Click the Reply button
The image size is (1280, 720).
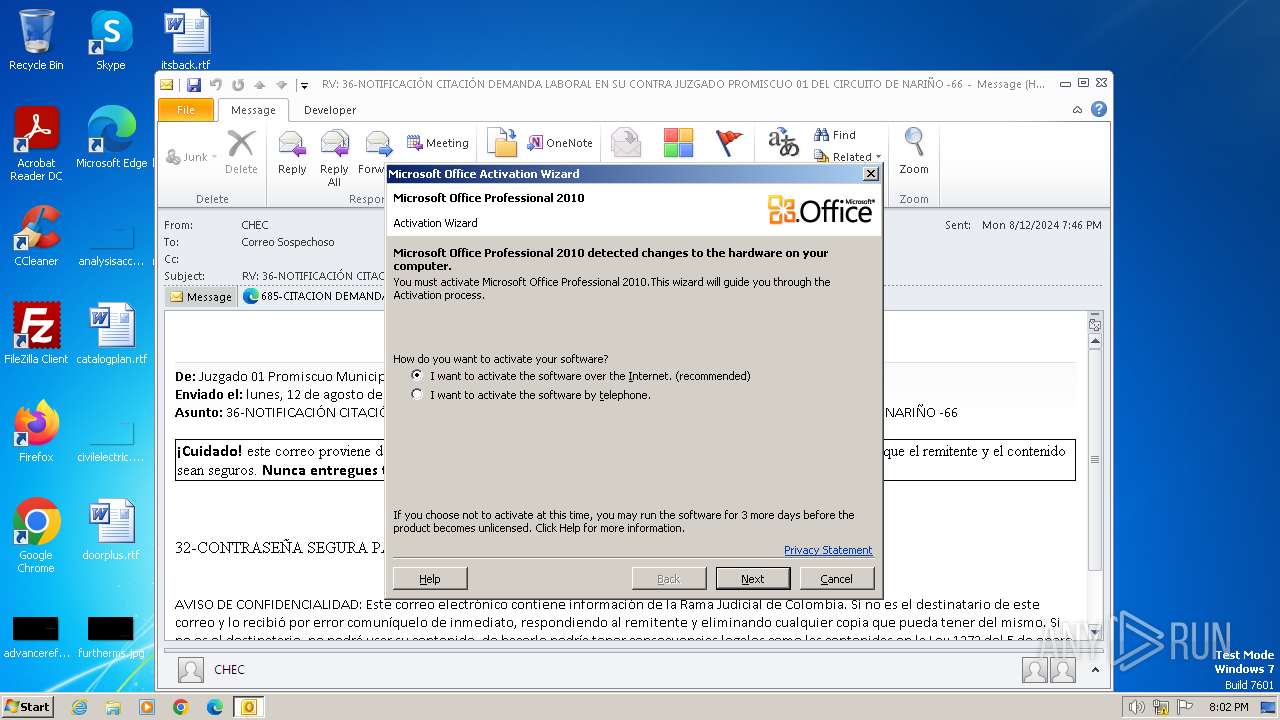(292, 152)
